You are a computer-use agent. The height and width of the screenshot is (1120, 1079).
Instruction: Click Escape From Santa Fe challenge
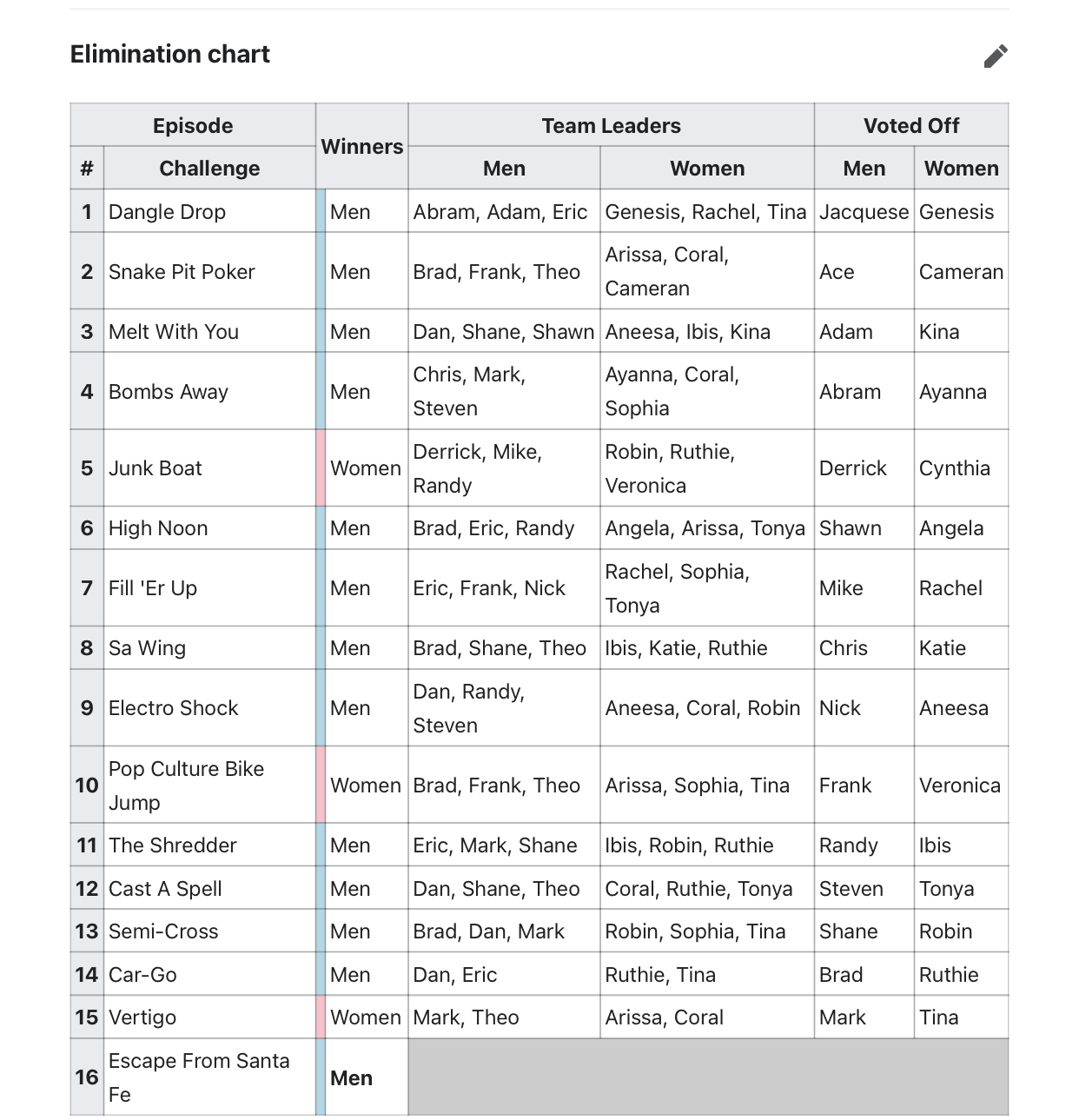[209, 1077]
